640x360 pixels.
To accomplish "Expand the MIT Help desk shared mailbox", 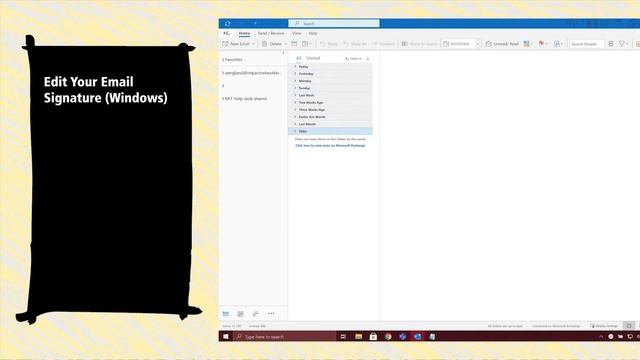I will click(x=223, y=99).
